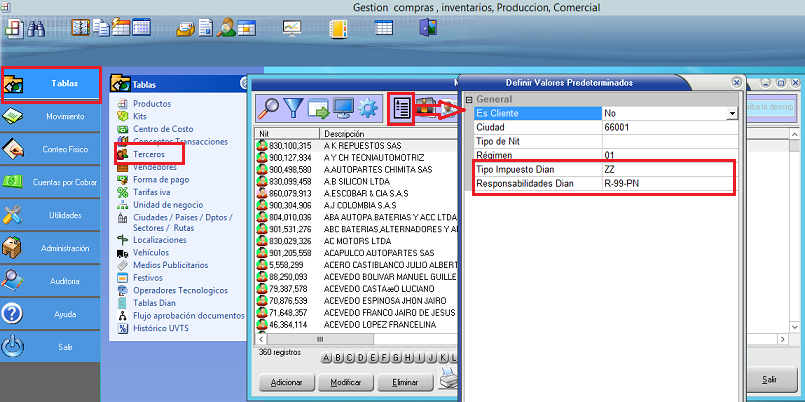This screenshot has height=402, width=805.
Task: Open the Movimiento sidebar menu
Action: pos(51,117)
